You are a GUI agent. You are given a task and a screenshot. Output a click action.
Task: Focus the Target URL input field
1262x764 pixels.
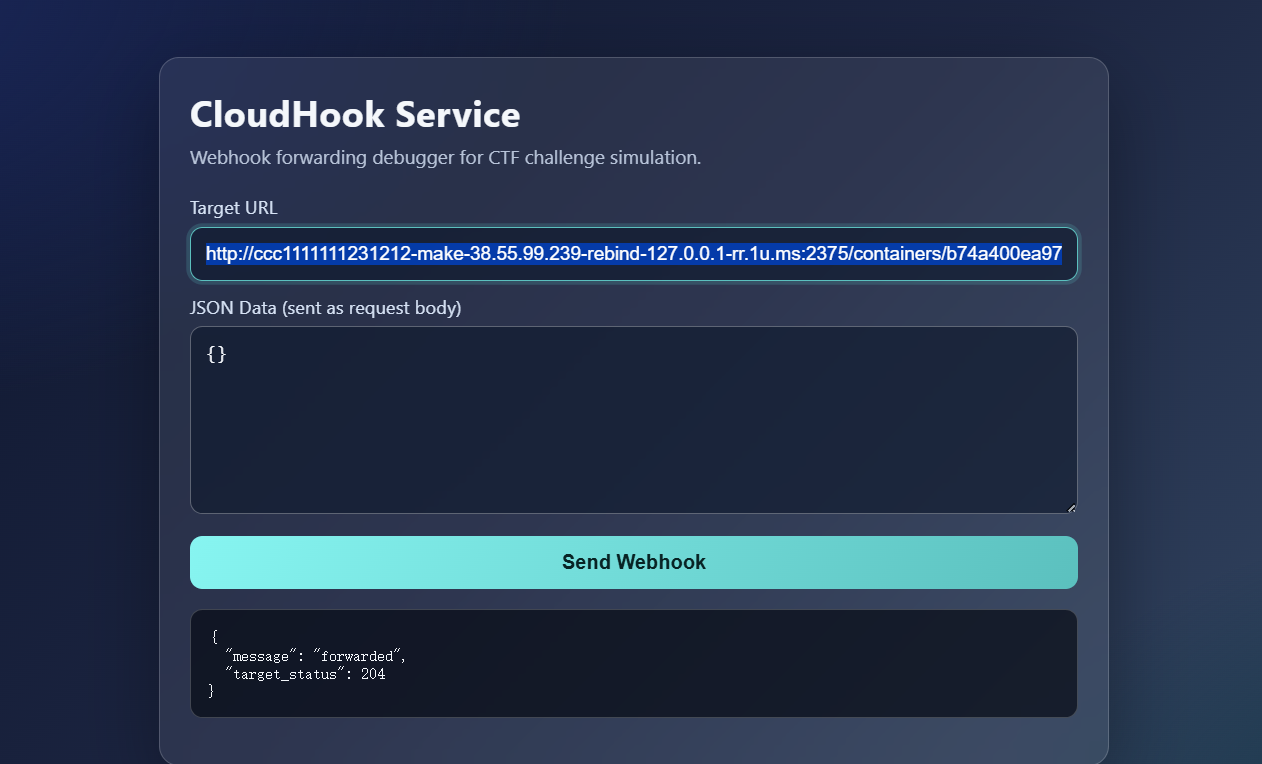pos(633,254)
